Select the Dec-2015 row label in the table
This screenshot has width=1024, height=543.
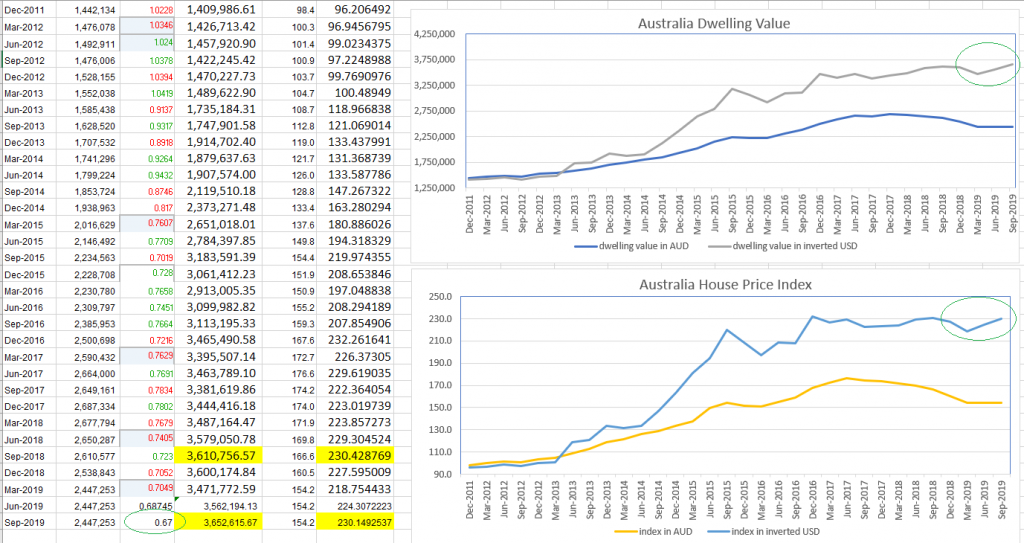(x=24, y=274)
